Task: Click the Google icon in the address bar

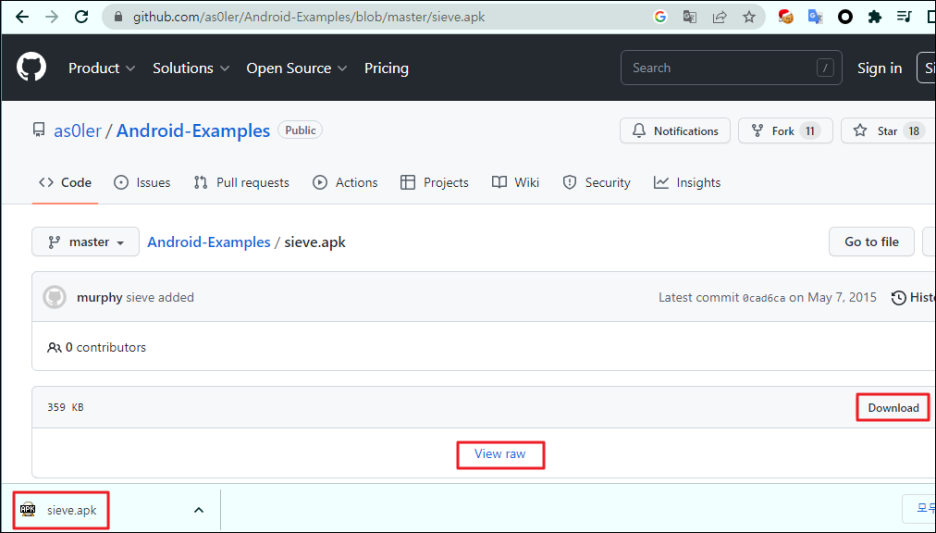Action: click(x=660, y=17)
